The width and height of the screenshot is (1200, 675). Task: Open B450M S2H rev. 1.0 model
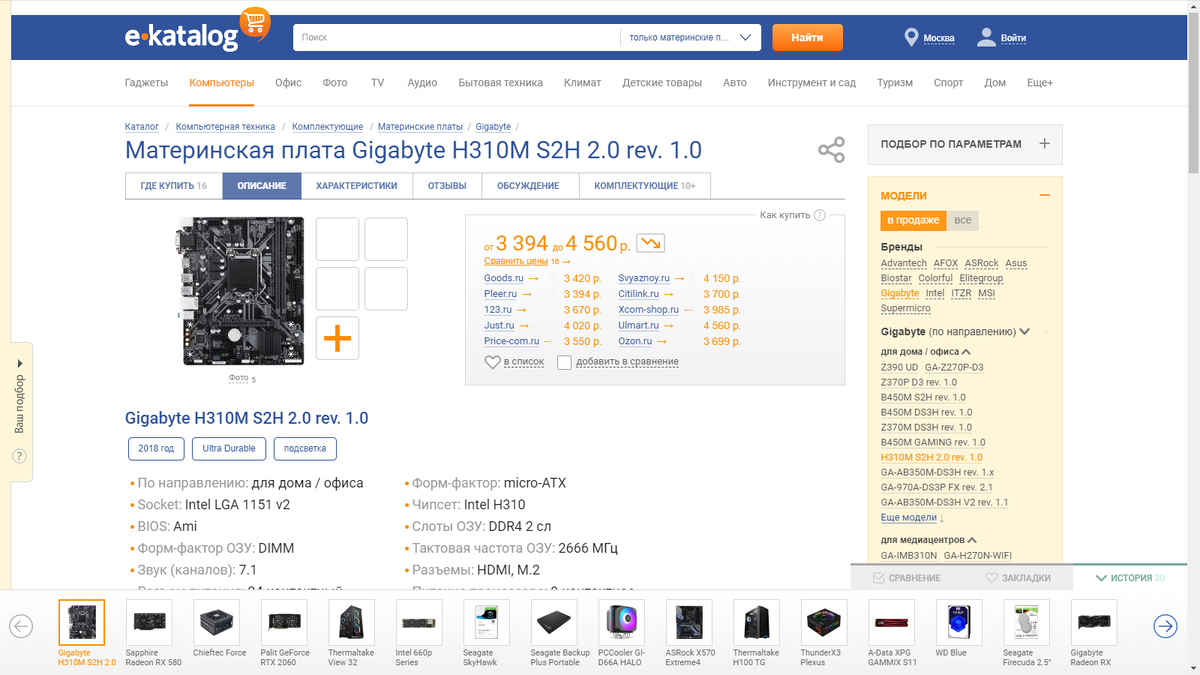pos(923,397)
